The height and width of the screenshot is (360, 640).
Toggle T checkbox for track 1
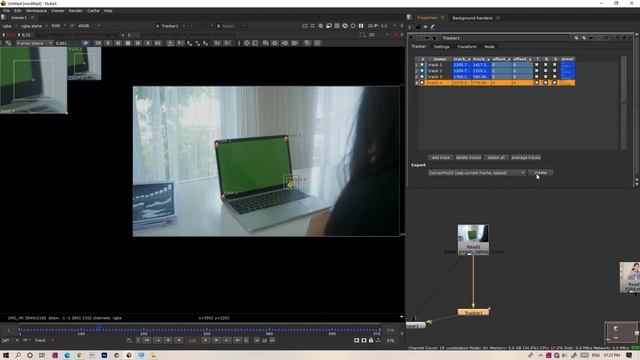click(537, 64)
